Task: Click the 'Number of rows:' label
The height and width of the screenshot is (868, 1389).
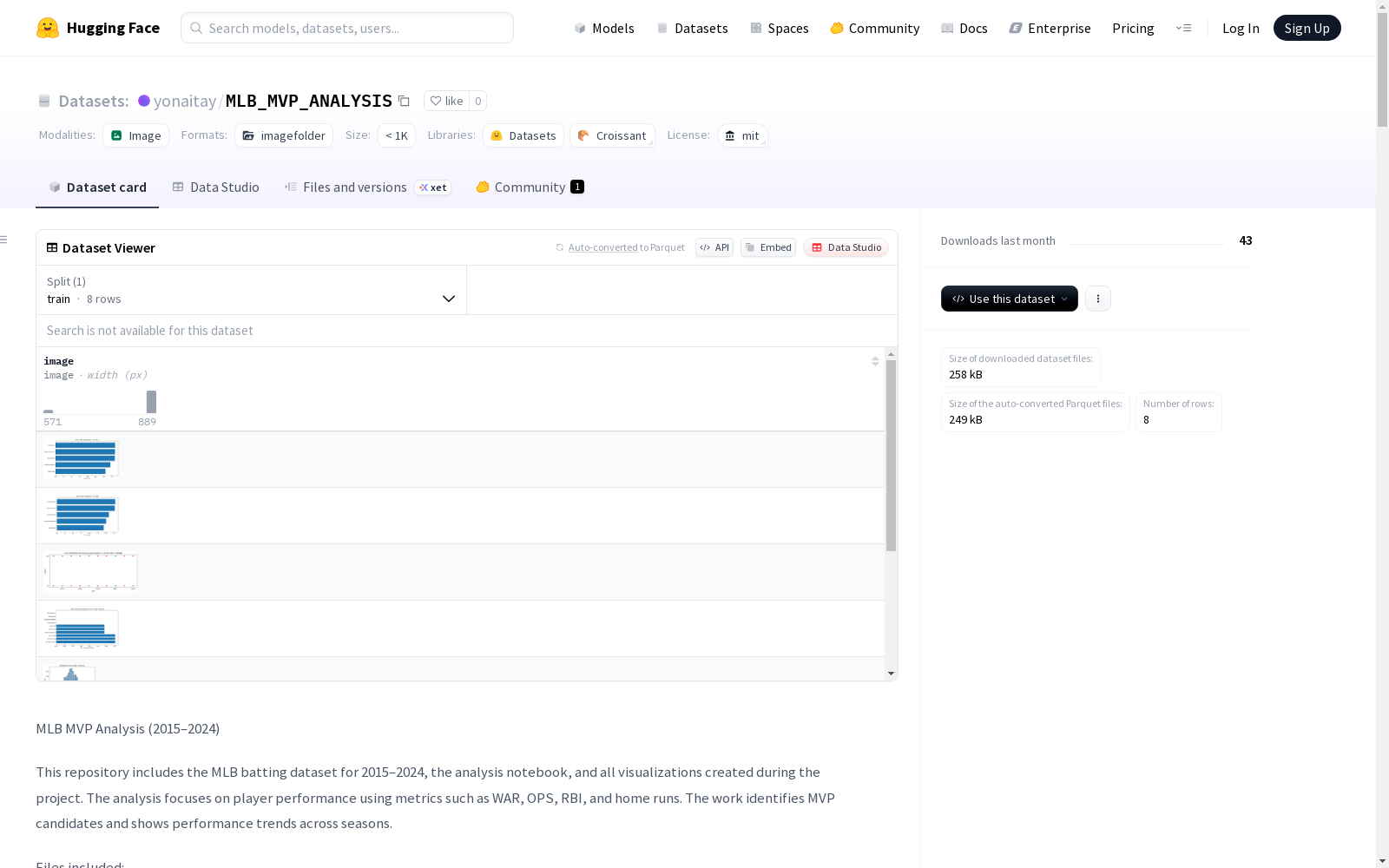Action: point(1179,404)
